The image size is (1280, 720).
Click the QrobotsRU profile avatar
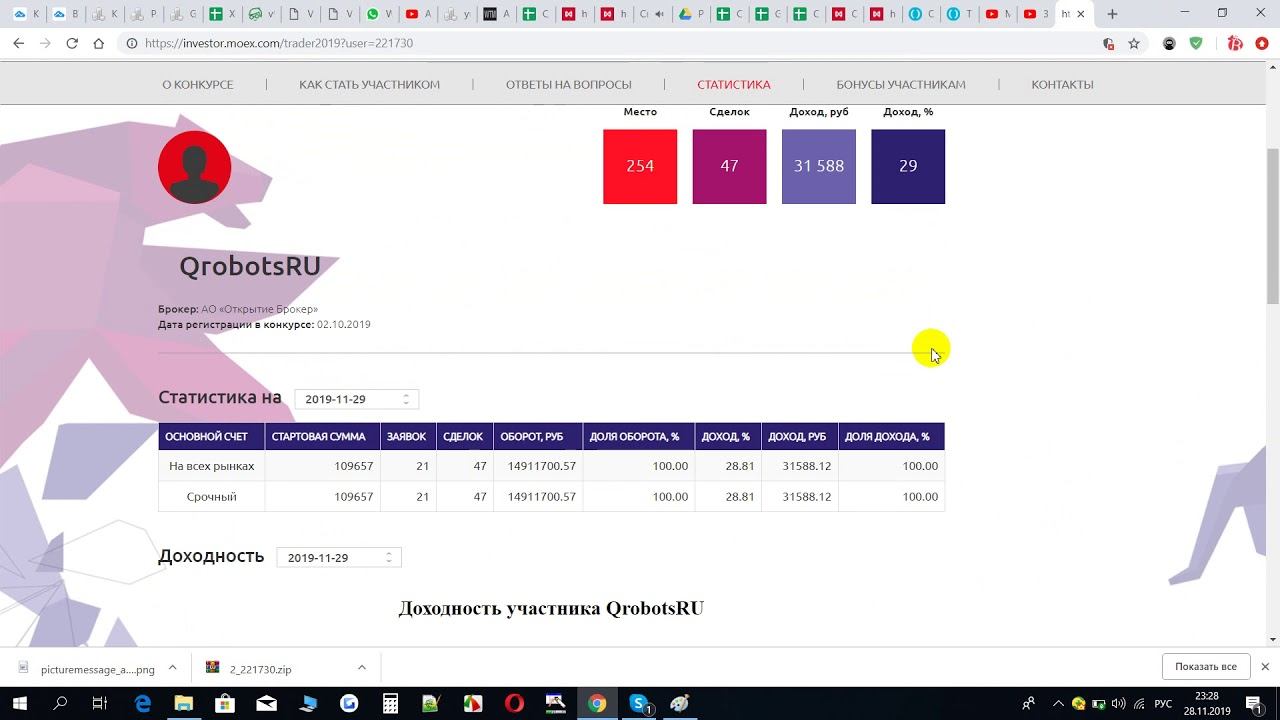194,167
